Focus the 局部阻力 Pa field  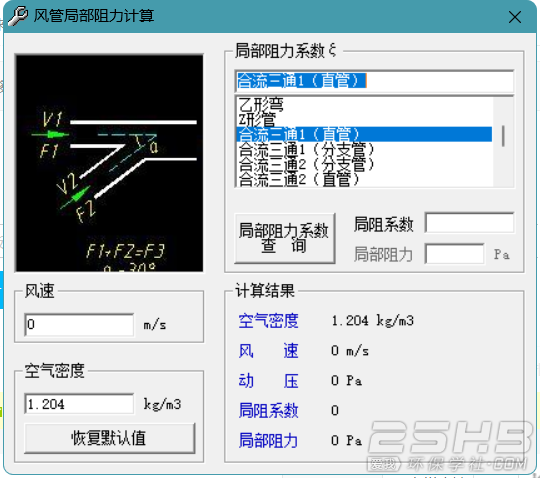pyautogui.click(x=455, y=254)
